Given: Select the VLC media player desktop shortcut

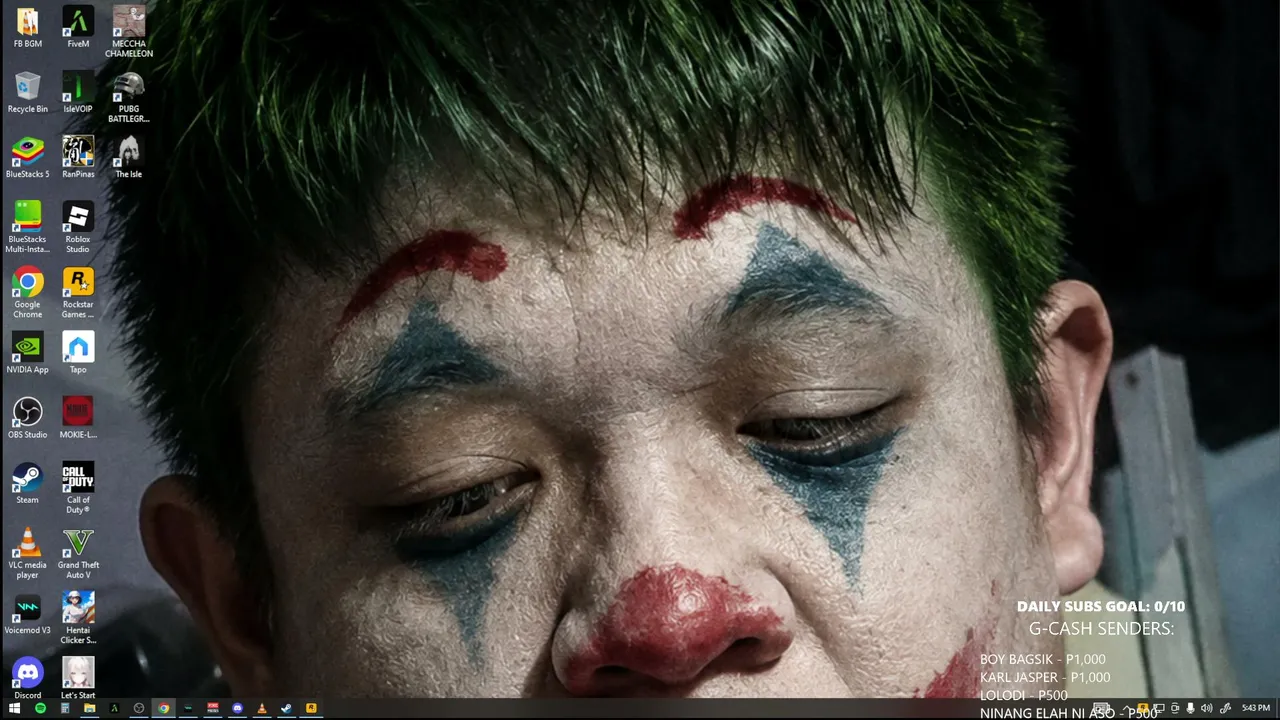Looking at the screenshot, I should click(27, 552).
